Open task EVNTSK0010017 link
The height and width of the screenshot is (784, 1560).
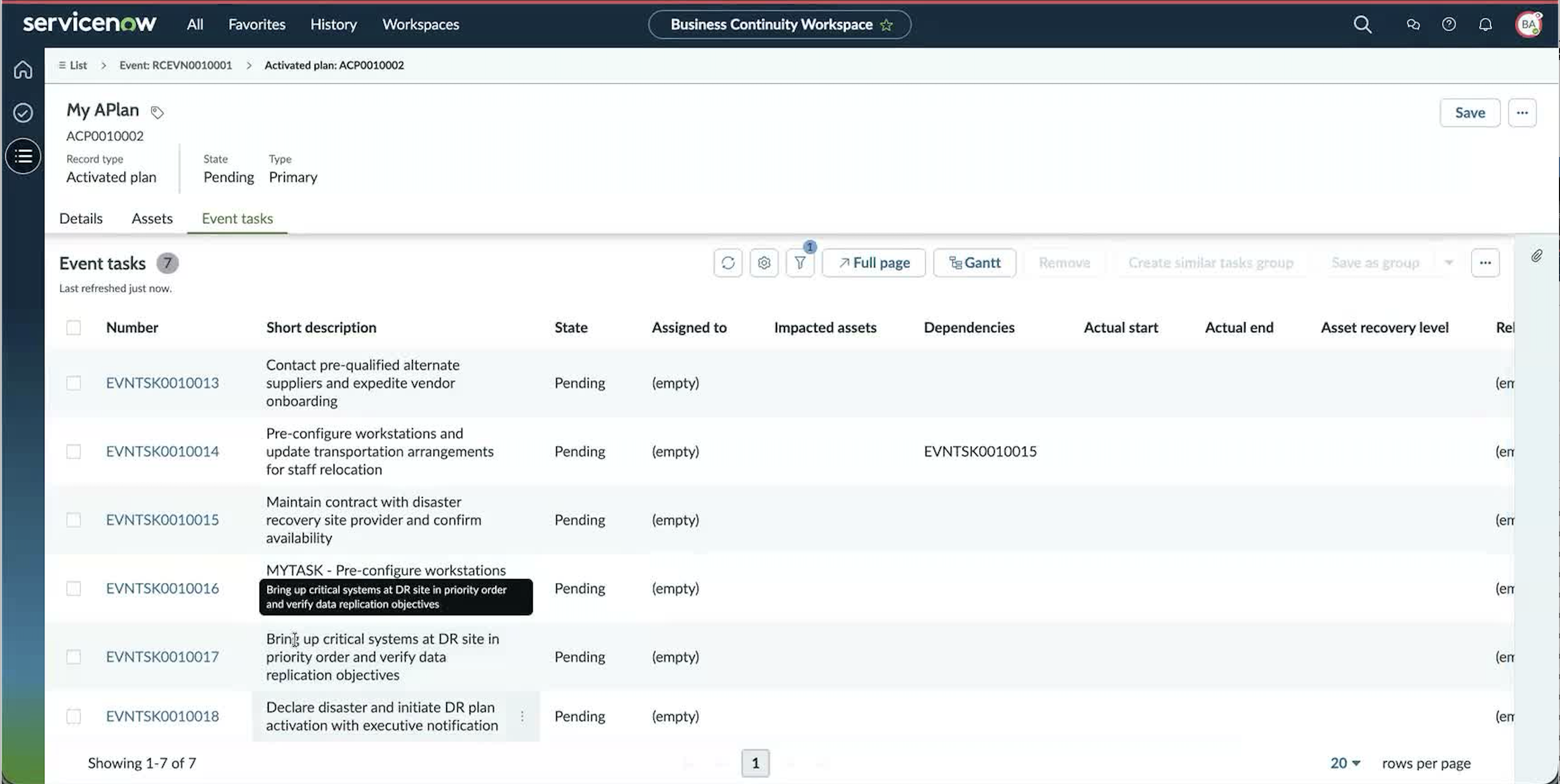(x=162, y=656)
